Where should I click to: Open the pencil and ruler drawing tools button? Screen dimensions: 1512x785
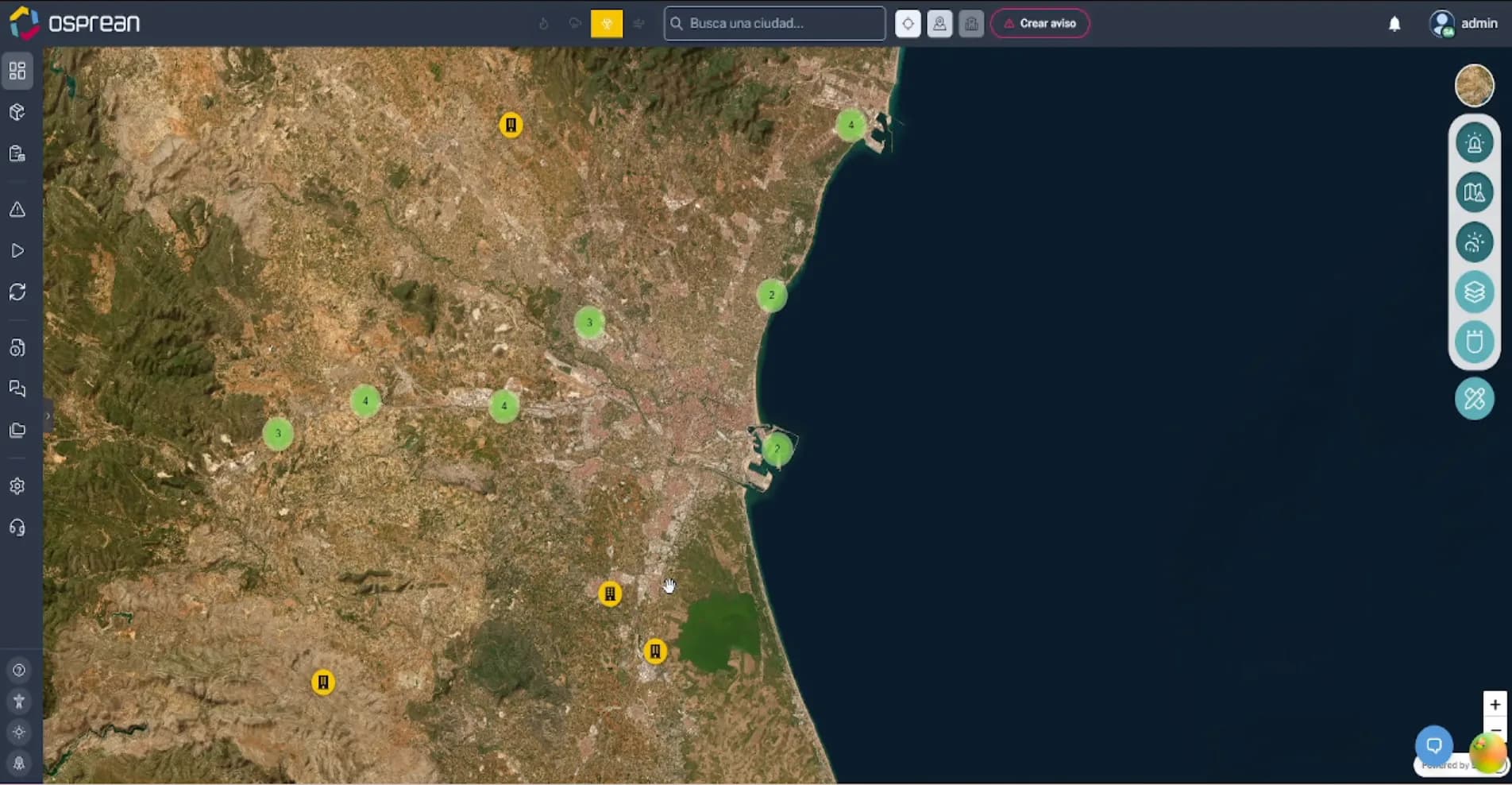point(1475,399)
